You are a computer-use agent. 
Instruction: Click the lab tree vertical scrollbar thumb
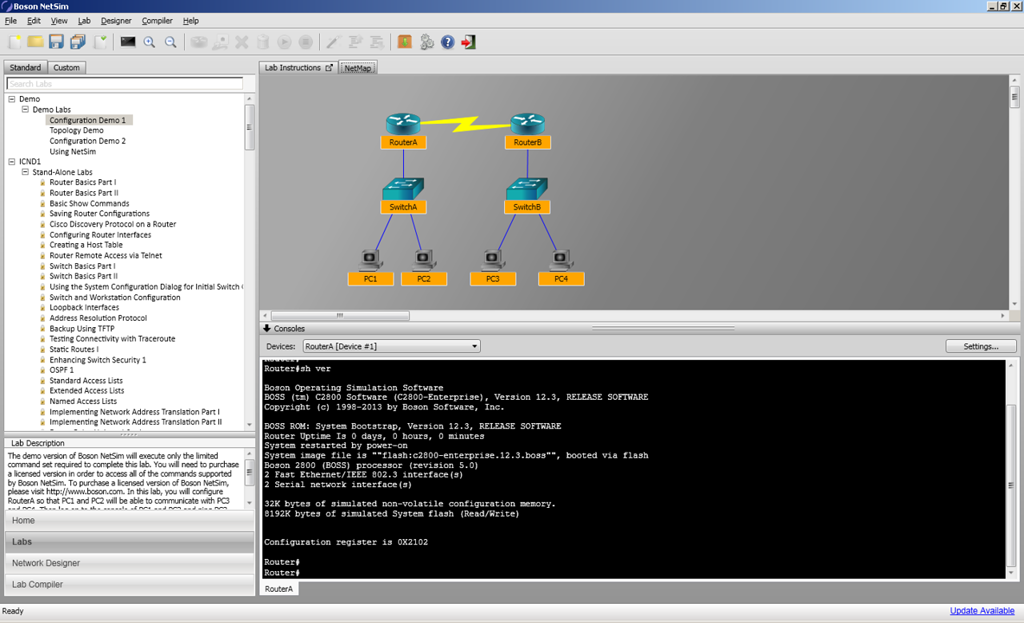(249, 127)
